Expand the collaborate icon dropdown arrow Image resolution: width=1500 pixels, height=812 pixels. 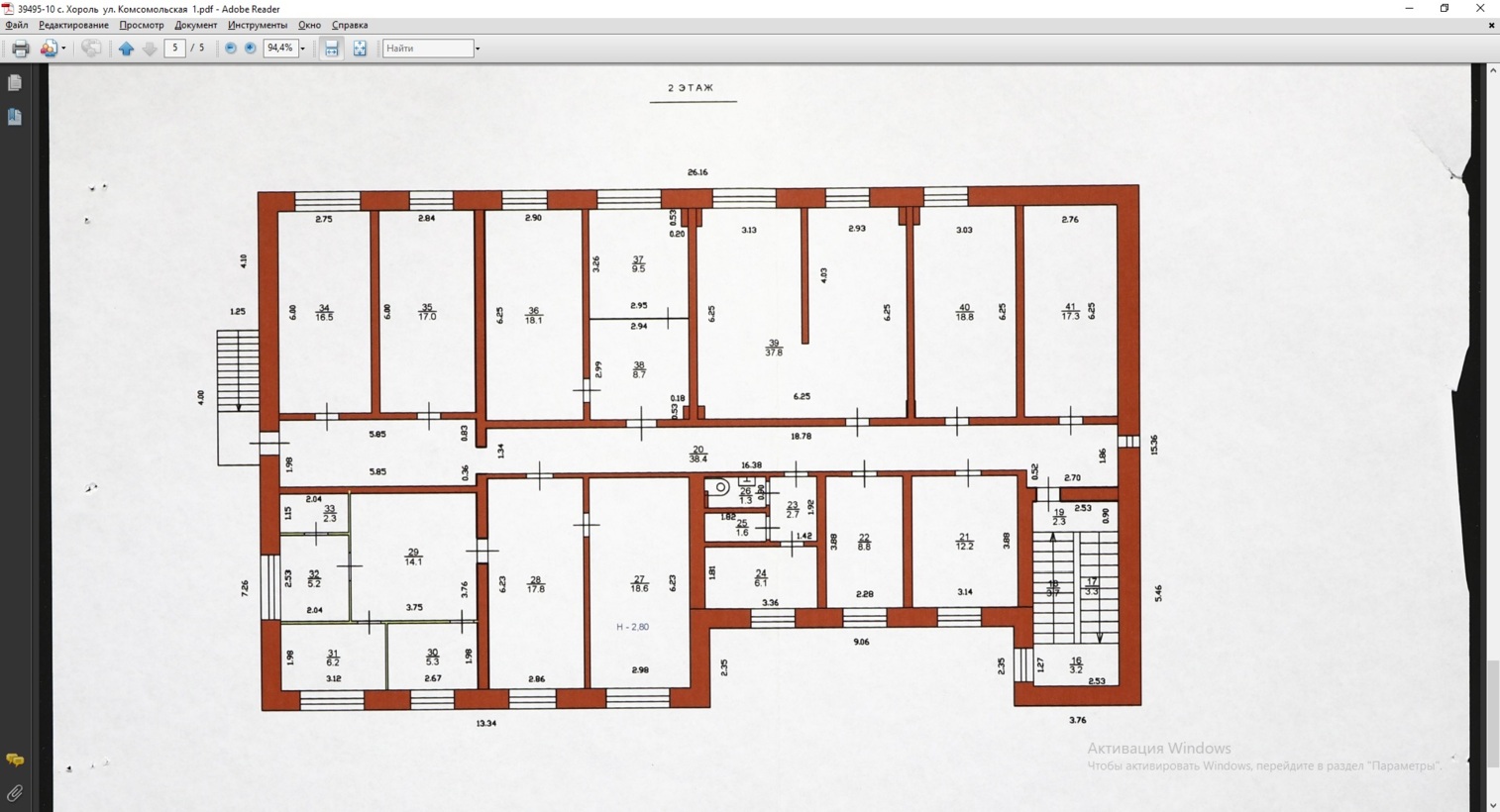coord(63,49)
